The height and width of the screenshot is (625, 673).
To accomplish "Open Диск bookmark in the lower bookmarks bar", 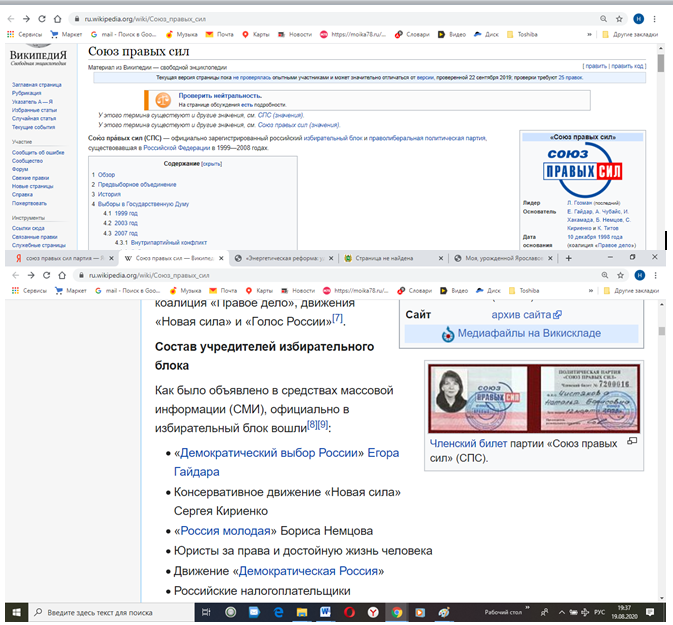I will pos(488,291).
